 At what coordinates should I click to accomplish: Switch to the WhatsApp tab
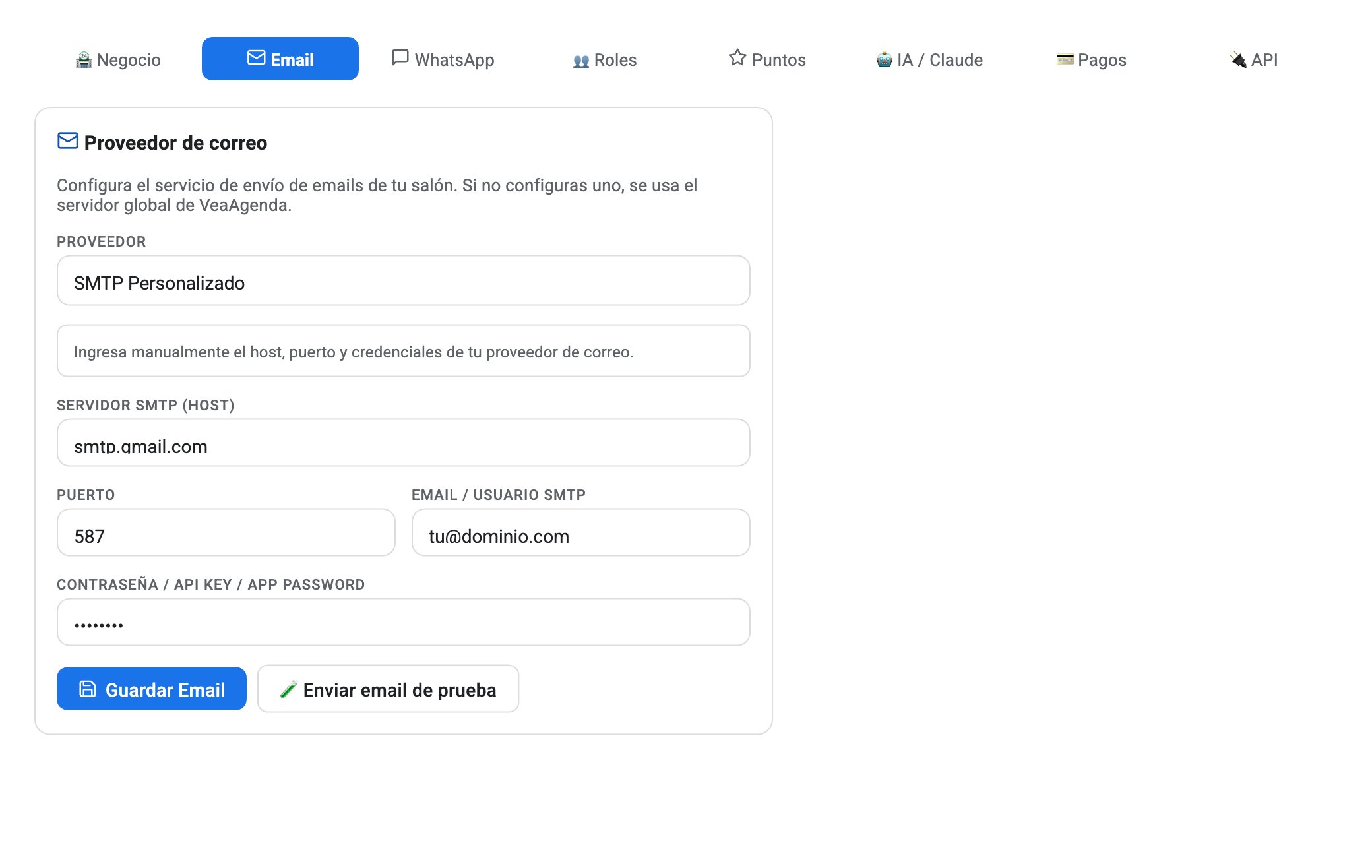[443, 59]
